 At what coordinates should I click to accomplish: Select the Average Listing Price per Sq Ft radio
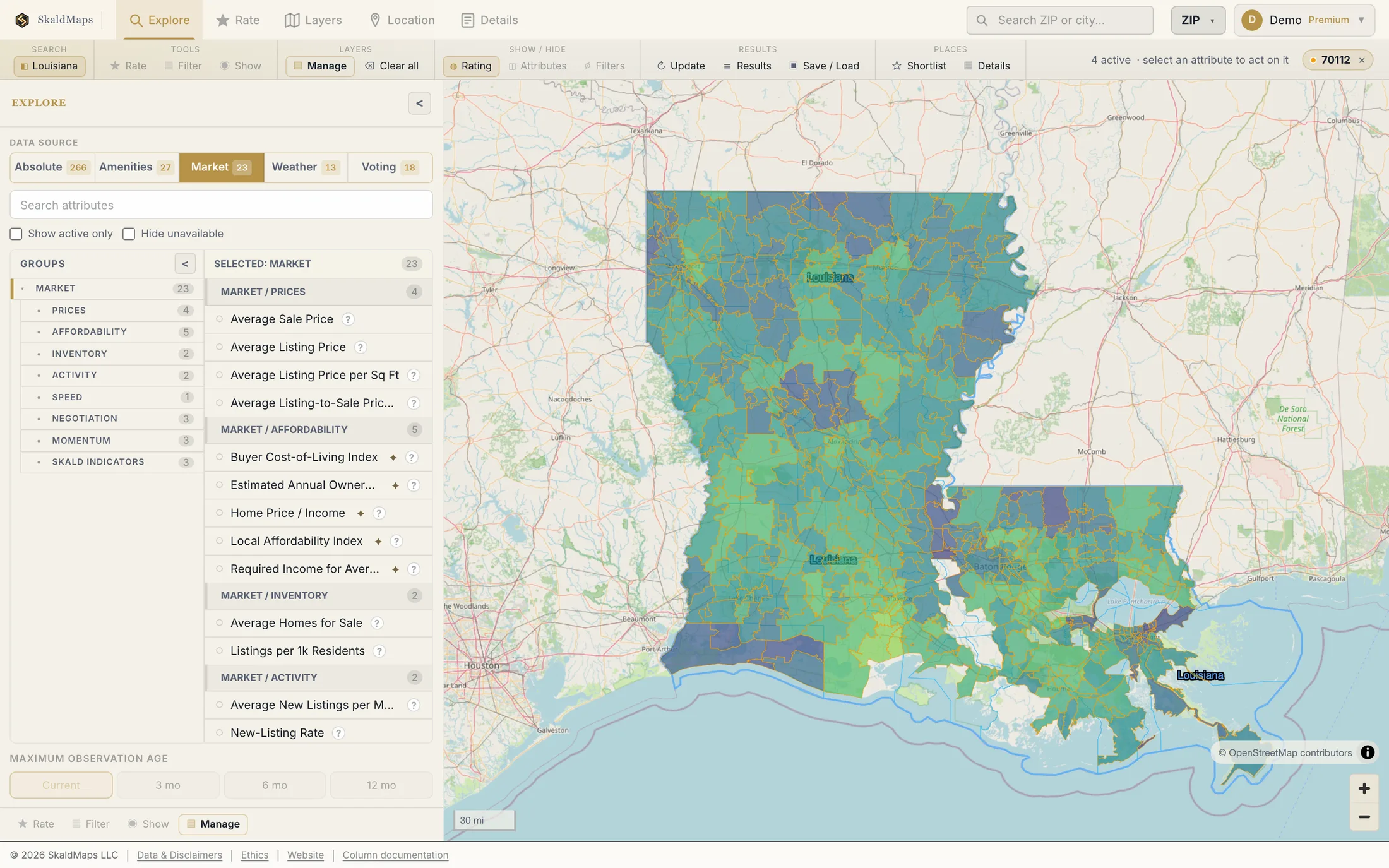point(219,375)
